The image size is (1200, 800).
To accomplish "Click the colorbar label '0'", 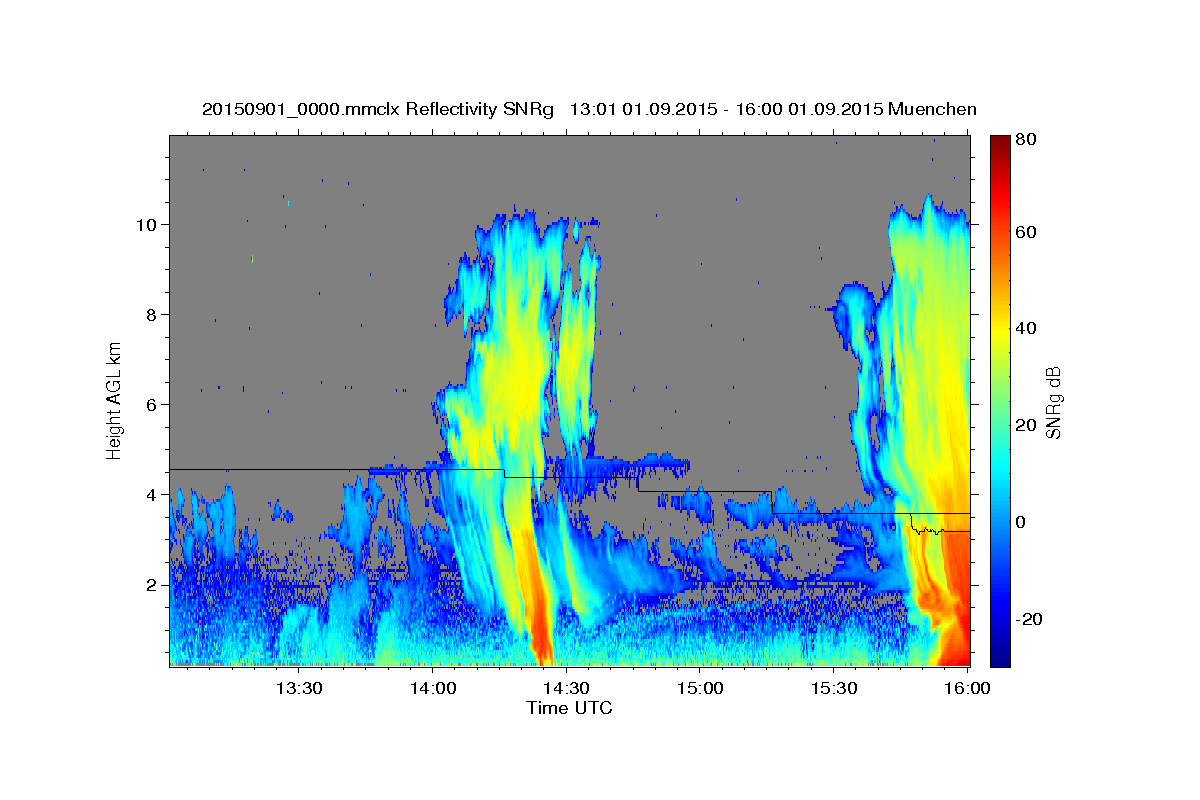I will (1020, 521).
